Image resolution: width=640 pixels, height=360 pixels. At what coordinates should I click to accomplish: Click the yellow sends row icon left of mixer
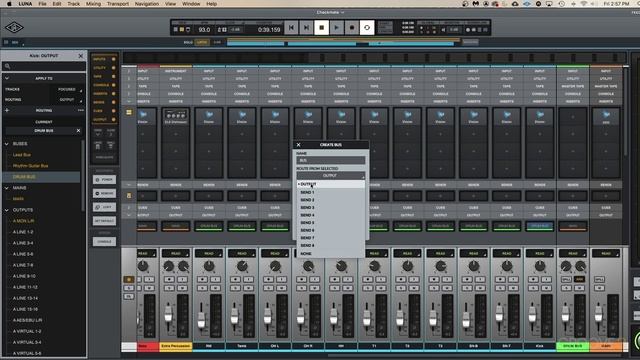pos(129,196)
